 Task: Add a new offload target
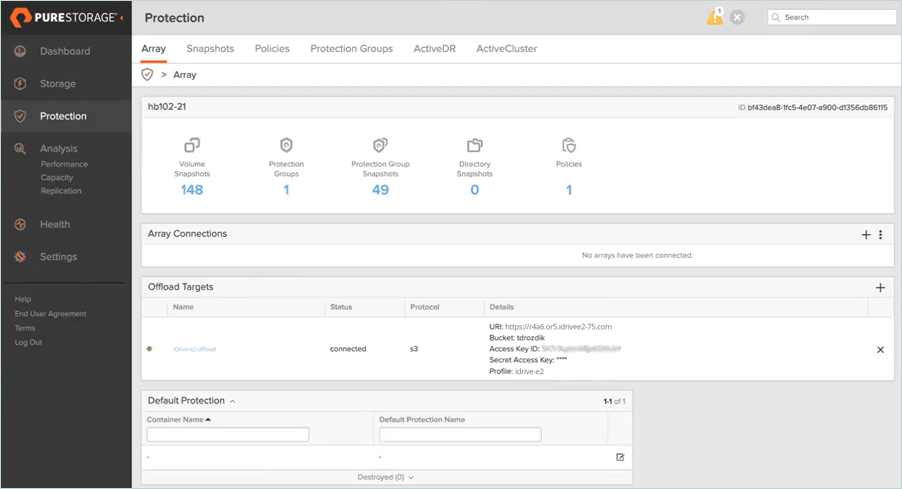[x=880, y=288]
